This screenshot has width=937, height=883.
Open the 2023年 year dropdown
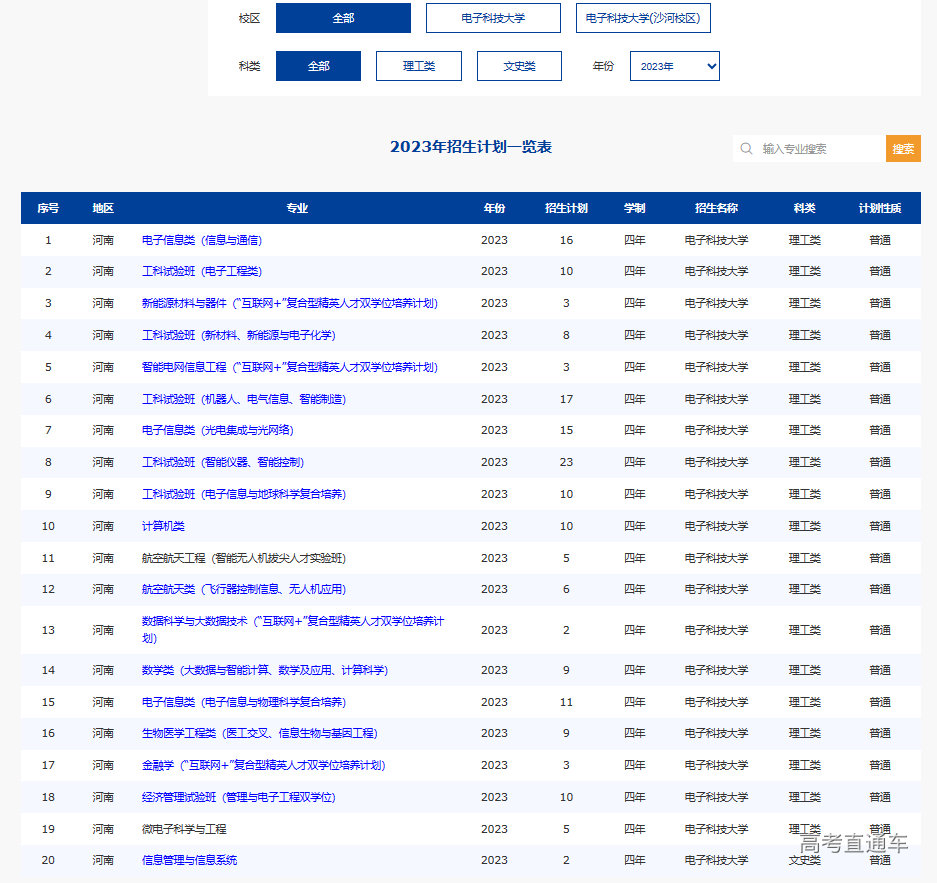coord(674,66)
